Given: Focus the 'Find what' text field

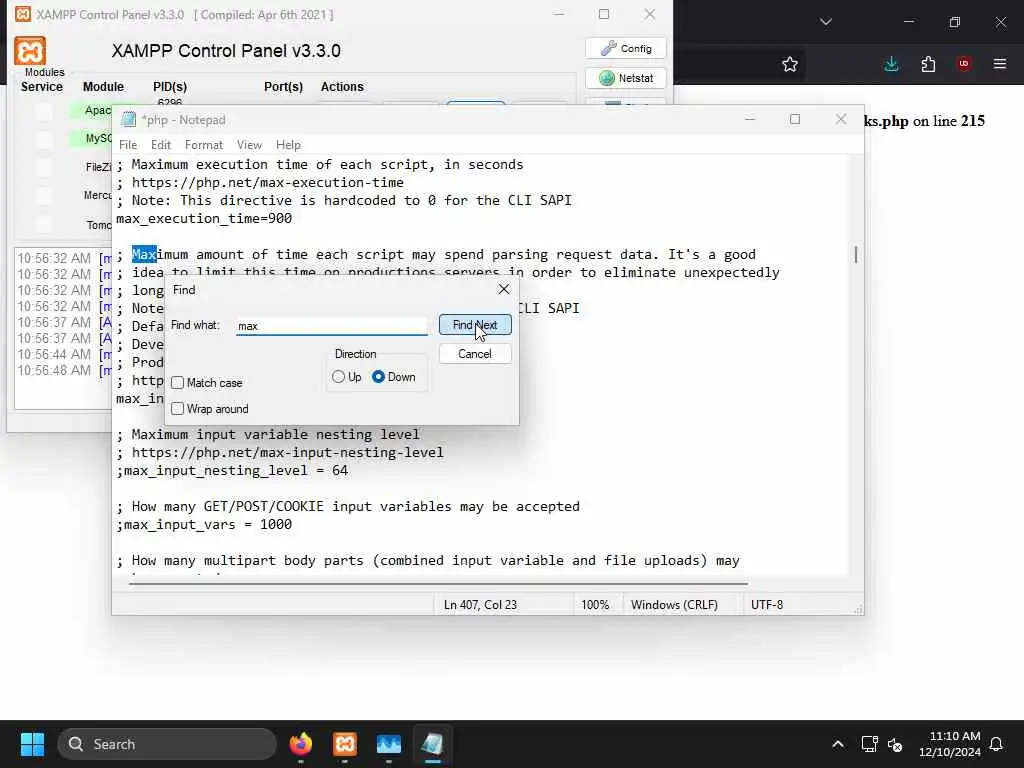Looking at the screenshot, I should pyautogui.click(x=331, y=325).
